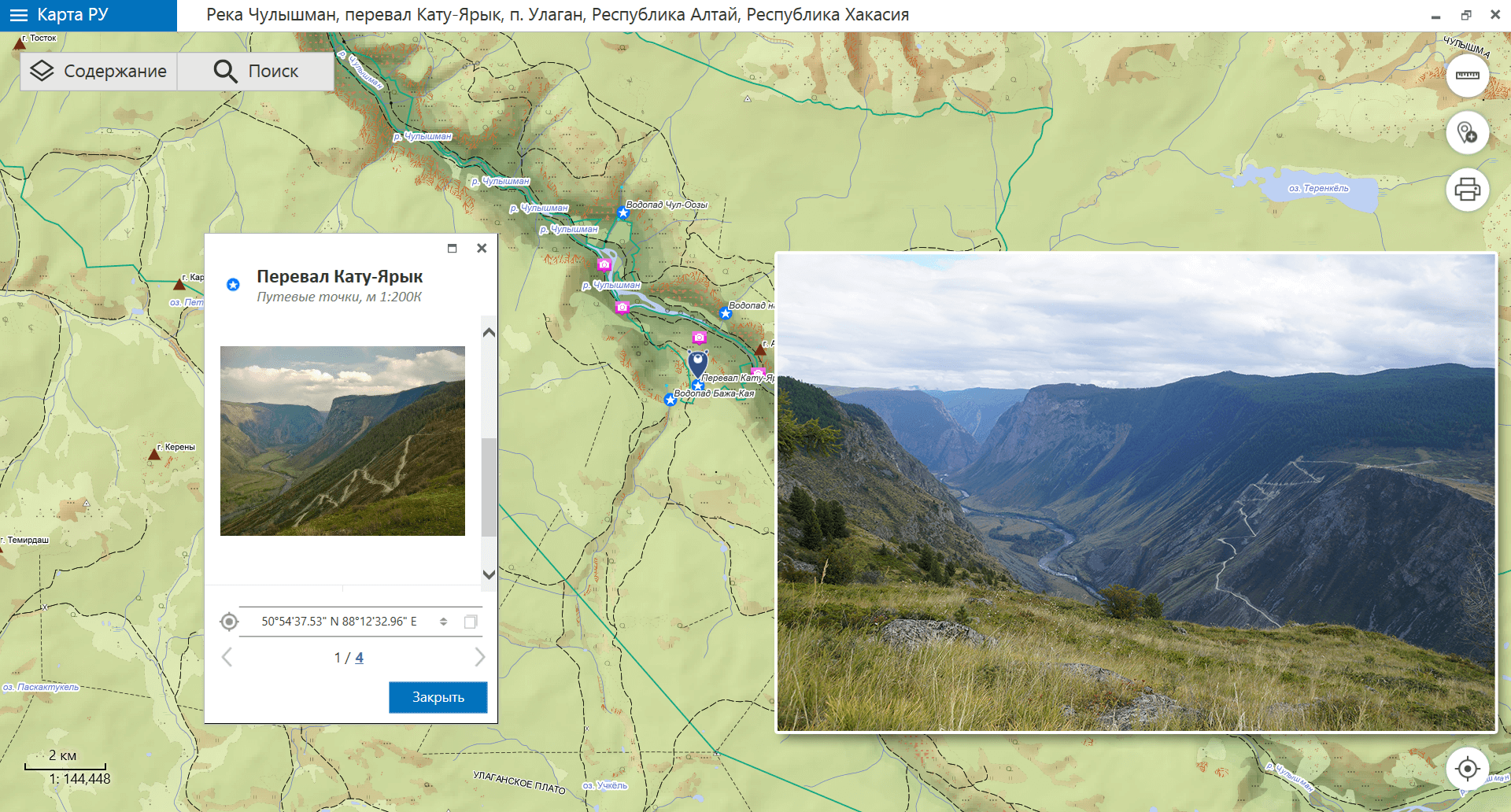Click the pink camera marker above the bear pin
This screenshot has width=1511, height=812.
click(x=699, y=338)
